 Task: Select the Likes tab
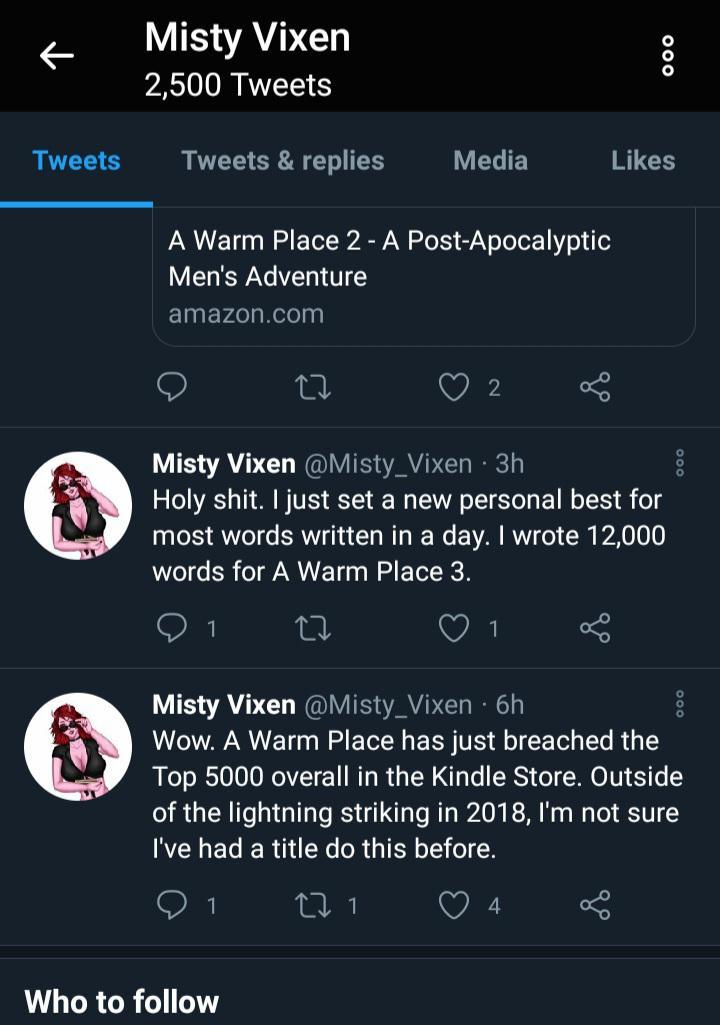pyautogui.click(x=643, y=160)
